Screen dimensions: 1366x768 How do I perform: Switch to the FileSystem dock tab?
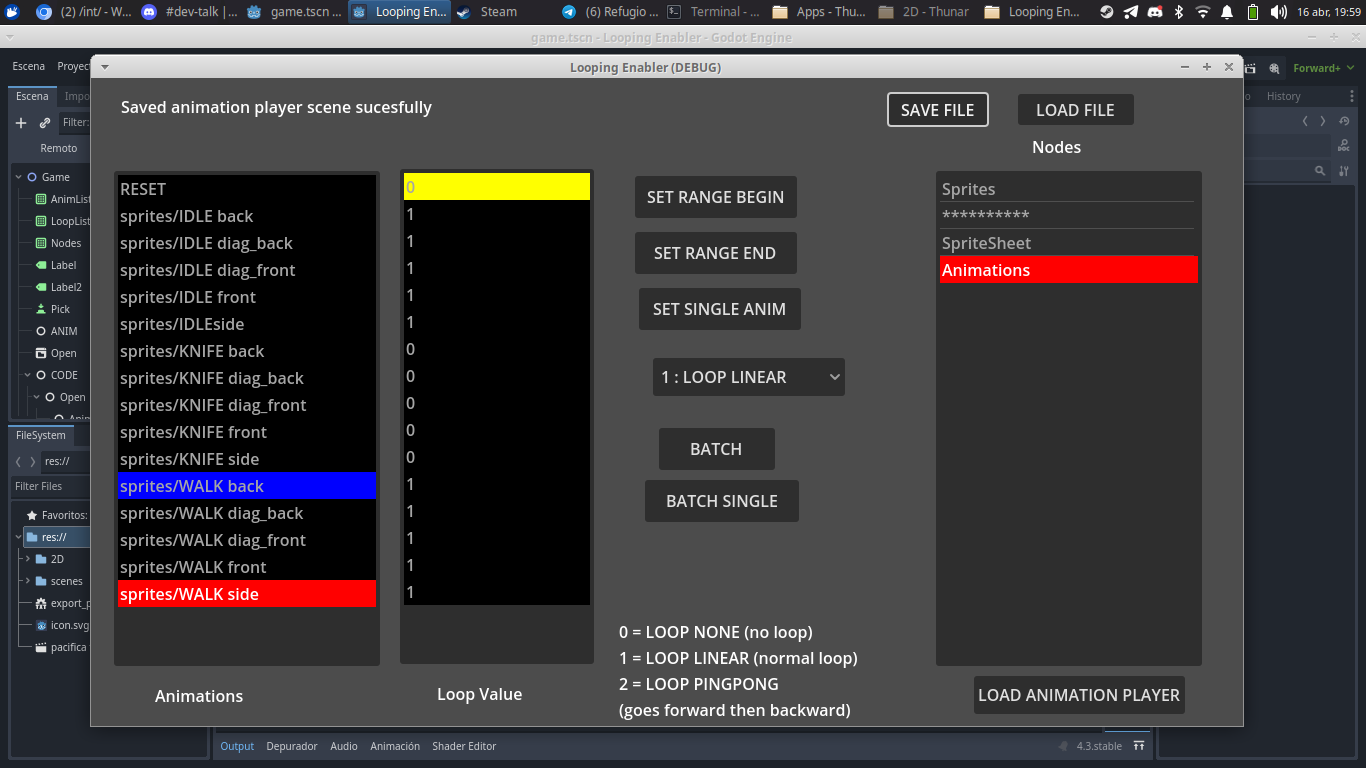pos(41,435)
